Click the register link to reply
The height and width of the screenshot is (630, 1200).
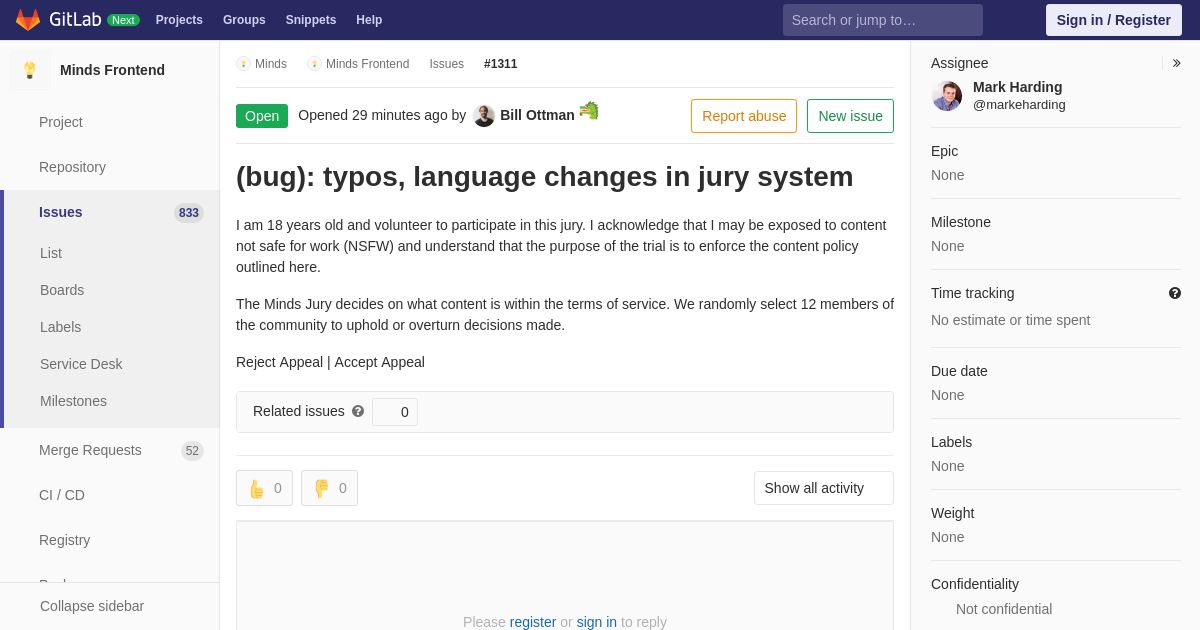pos(533,622)
